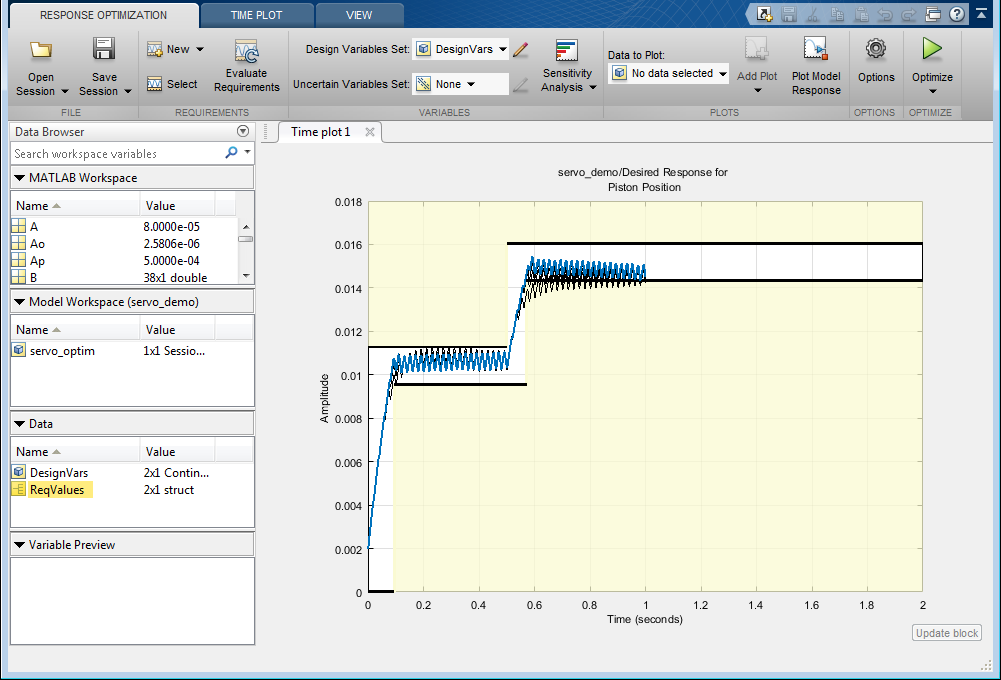1001x680 pixels.
Task: Edit Design Variables Set with pencil icon
Action: [x=520, y=49]
